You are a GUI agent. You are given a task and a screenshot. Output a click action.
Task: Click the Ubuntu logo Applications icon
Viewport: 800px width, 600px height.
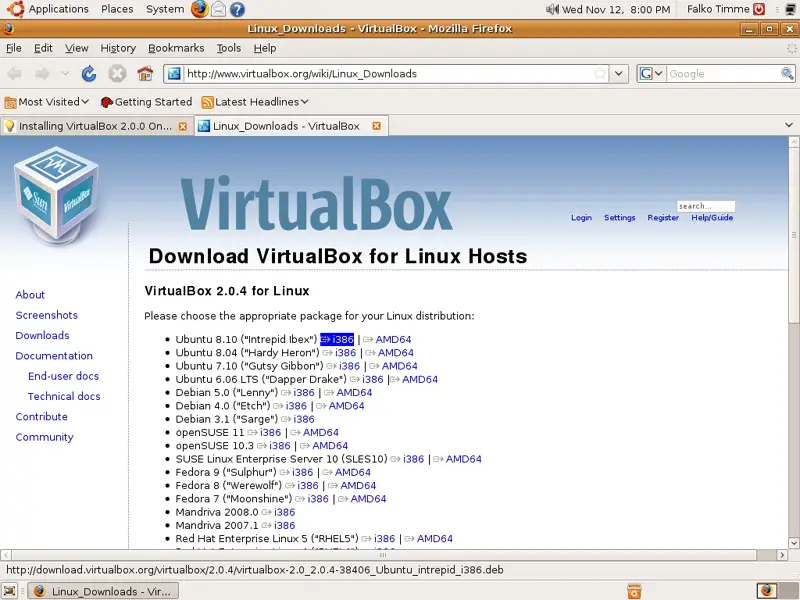15,9
